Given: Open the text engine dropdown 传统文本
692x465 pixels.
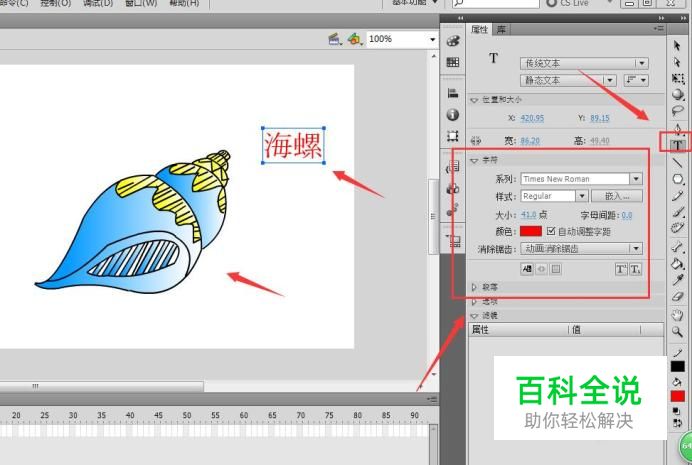Looking at the screenshot, I should point(584,64).
